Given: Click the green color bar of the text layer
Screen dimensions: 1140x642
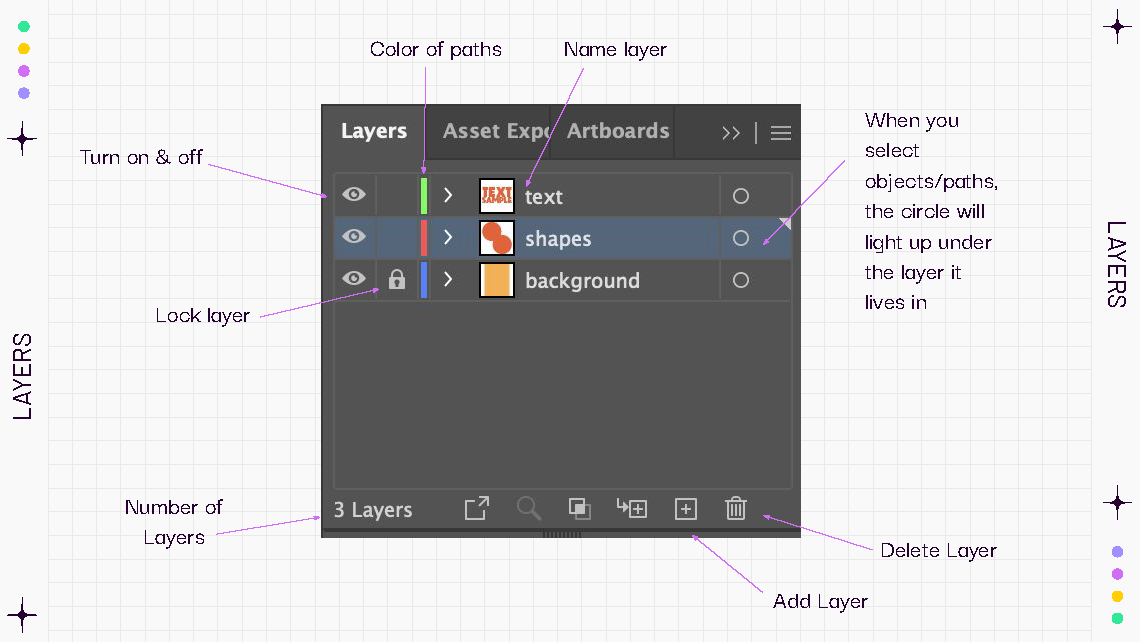Looking at the screenshot, I should (423, 194).
